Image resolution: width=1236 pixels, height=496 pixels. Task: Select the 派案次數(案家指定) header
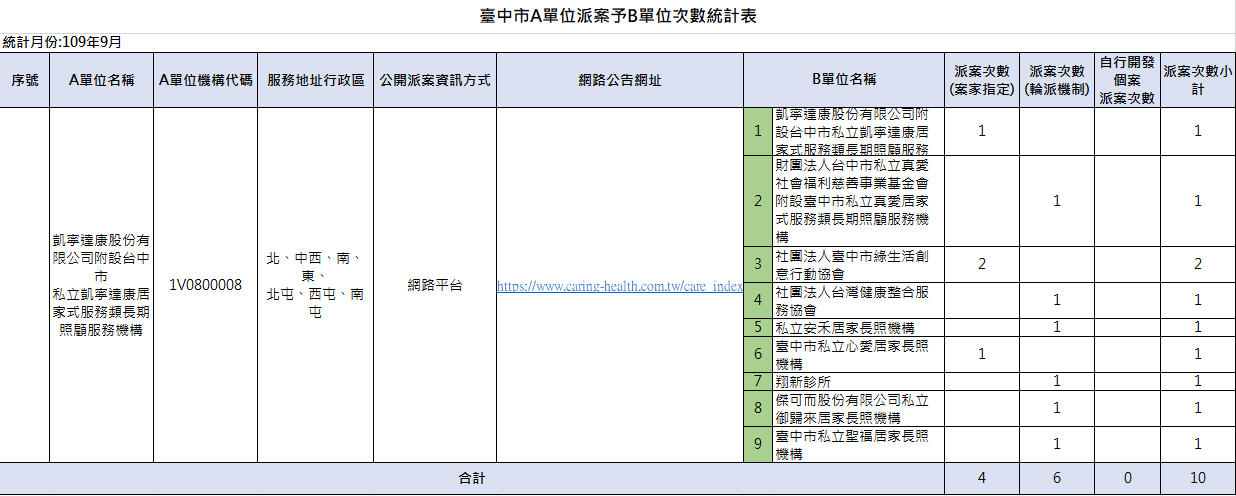tap(982, 80)
